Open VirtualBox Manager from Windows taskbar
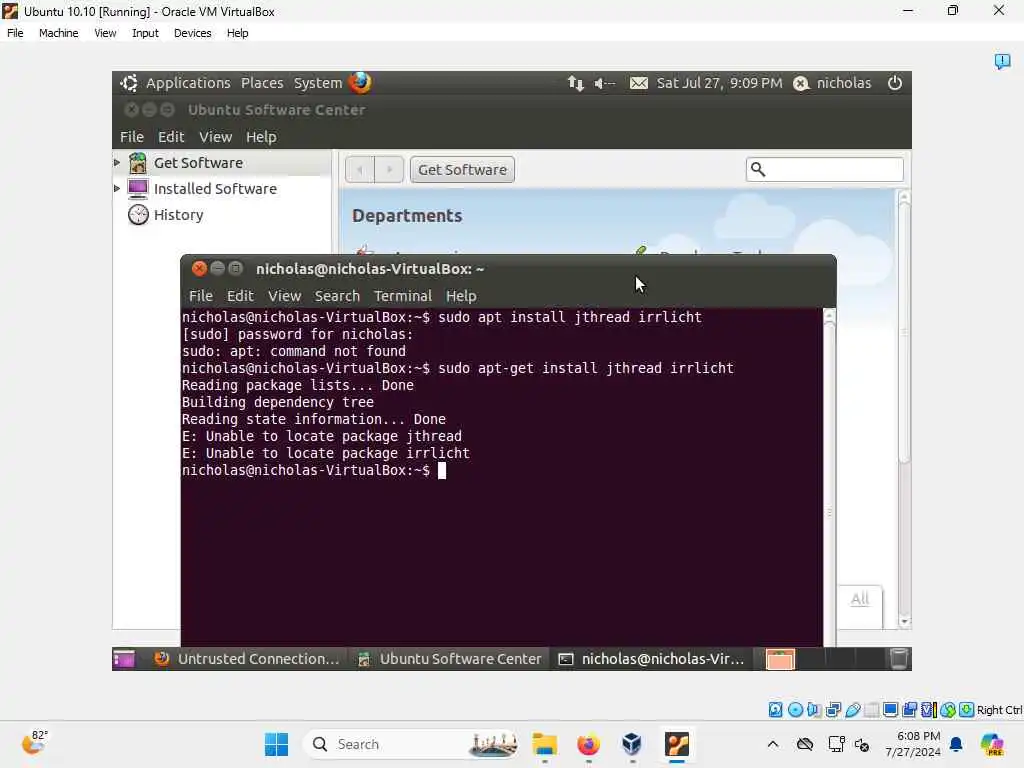This screenshot has width=1024, height=768. click(632, 744)
